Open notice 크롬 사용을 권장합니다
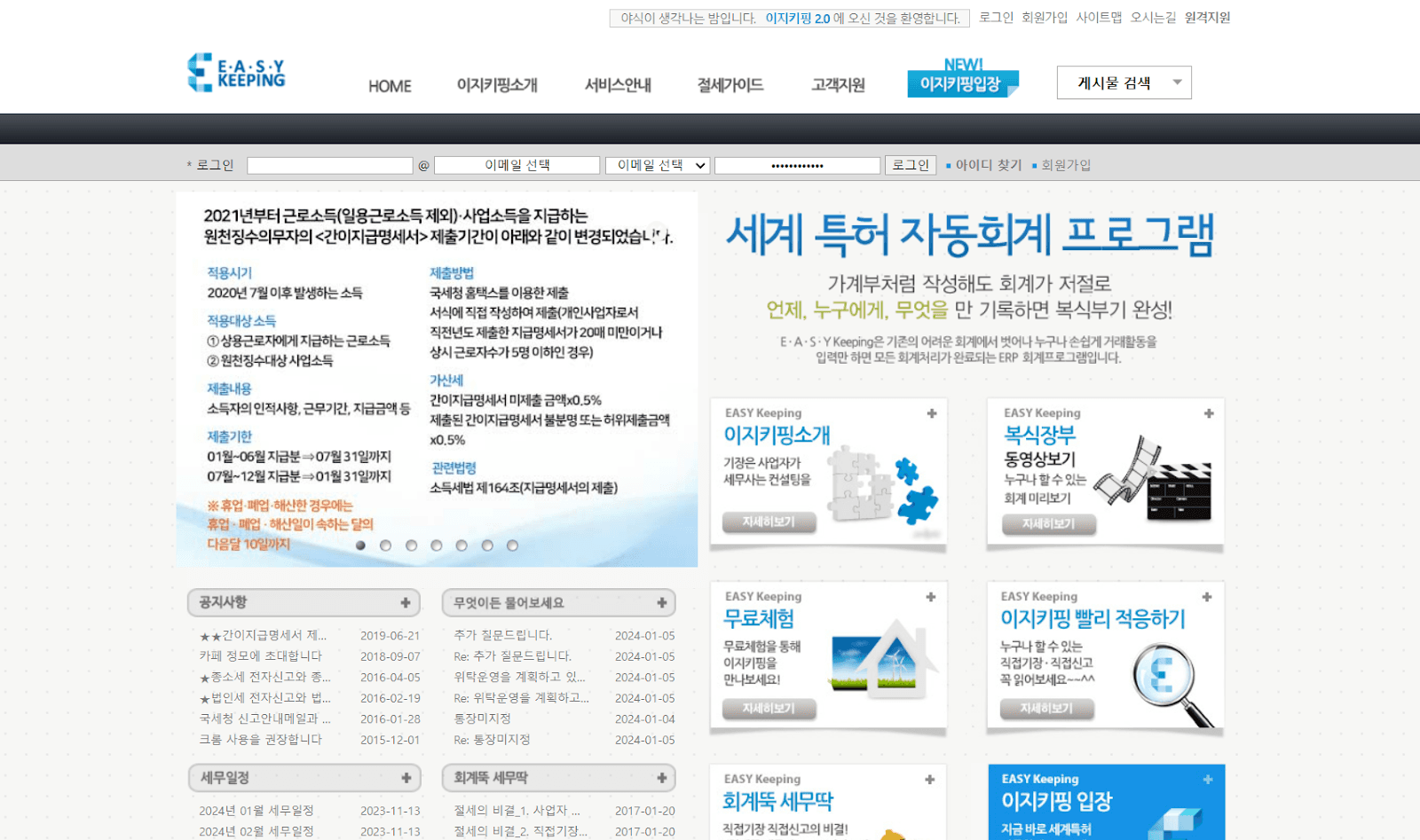Viewport: 1420px width, 840px height. click(260, 740)
